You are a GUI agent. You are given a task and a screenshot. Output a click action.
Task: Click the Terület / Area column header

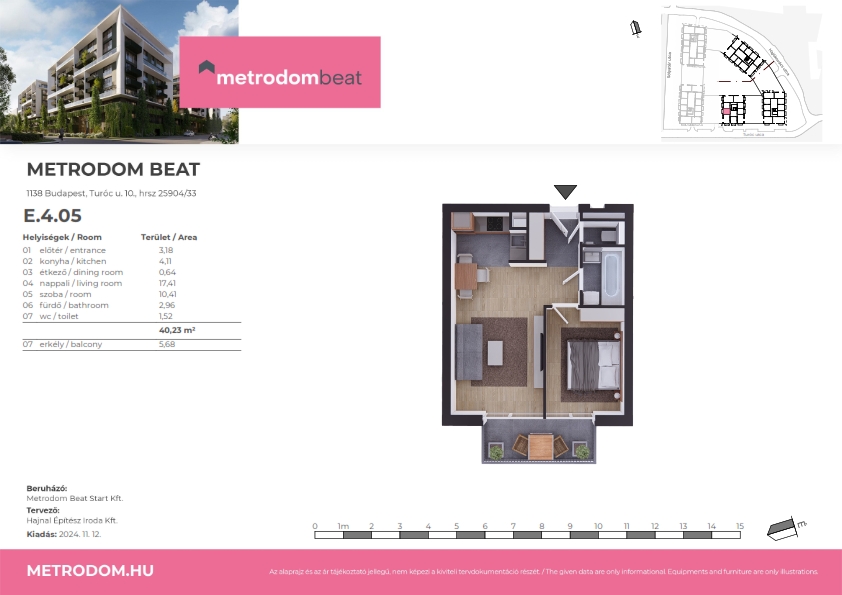click(169, 237)
